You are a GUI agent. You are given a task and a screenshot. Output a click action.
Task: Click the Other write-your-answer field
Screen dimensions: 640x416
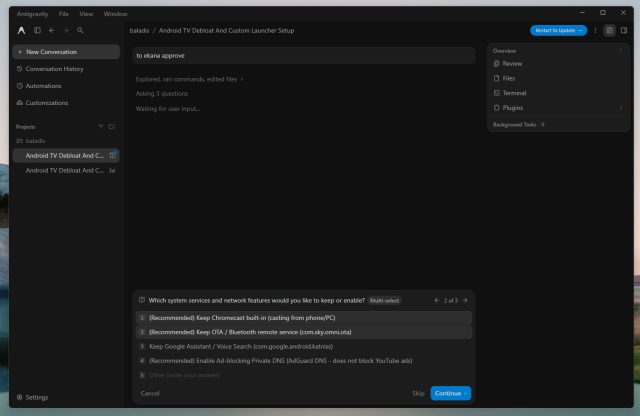(304, 375)
